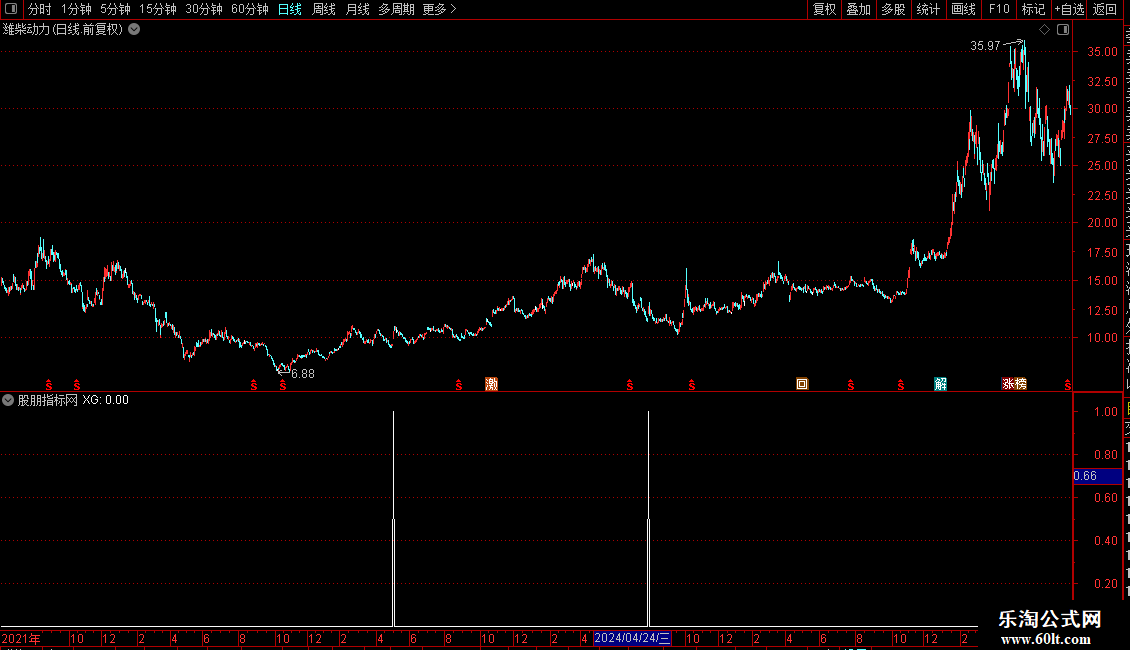Open F10 company information
Viewport: 1130px width, 650px height.
pos(999,9)
